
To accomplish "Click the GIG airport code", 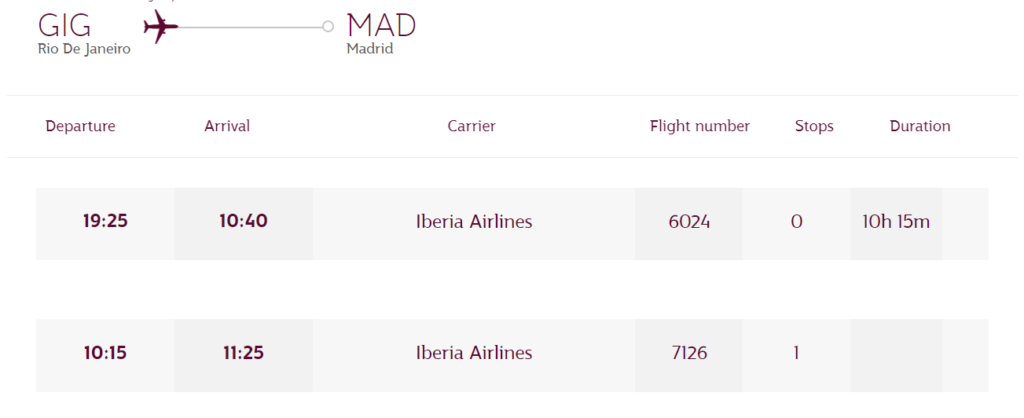I will coord(65,25).
